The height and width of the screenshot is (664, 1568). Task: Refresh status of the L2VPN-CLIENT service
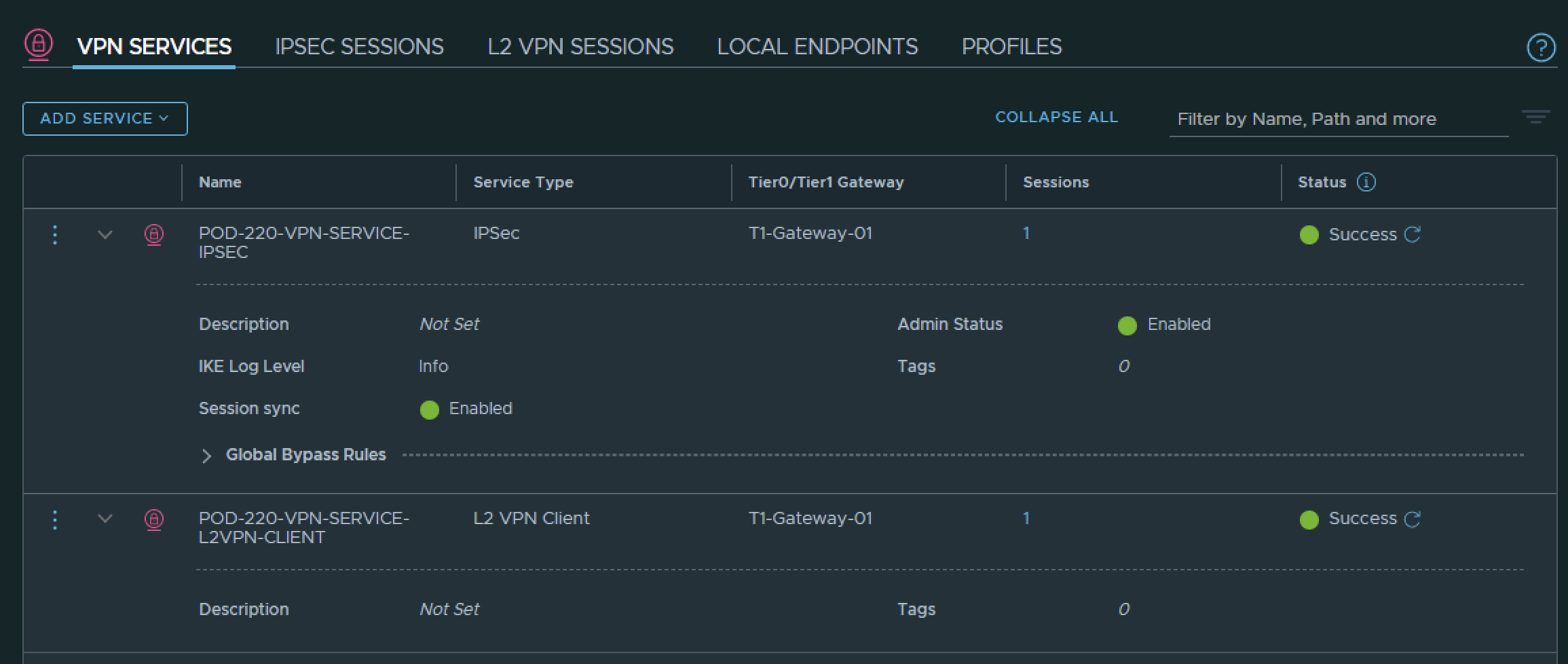coord(1413,519)
